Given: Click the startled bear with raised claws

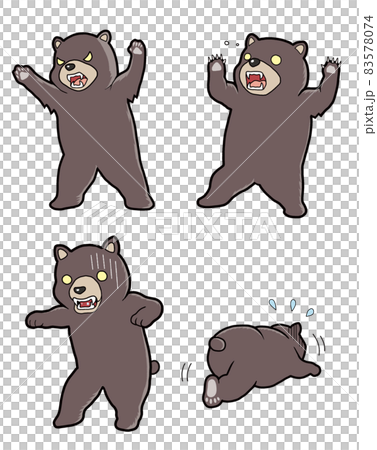Looking at the screenshot, I should [x=269, y=125].
